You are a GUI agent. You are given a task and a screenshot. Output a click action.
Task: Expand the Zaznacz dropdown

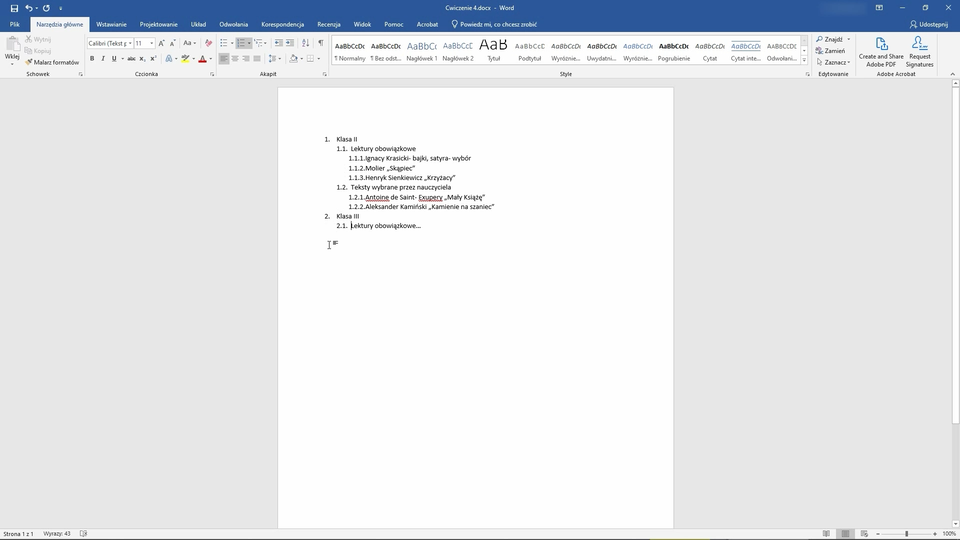tap(836, 62)
